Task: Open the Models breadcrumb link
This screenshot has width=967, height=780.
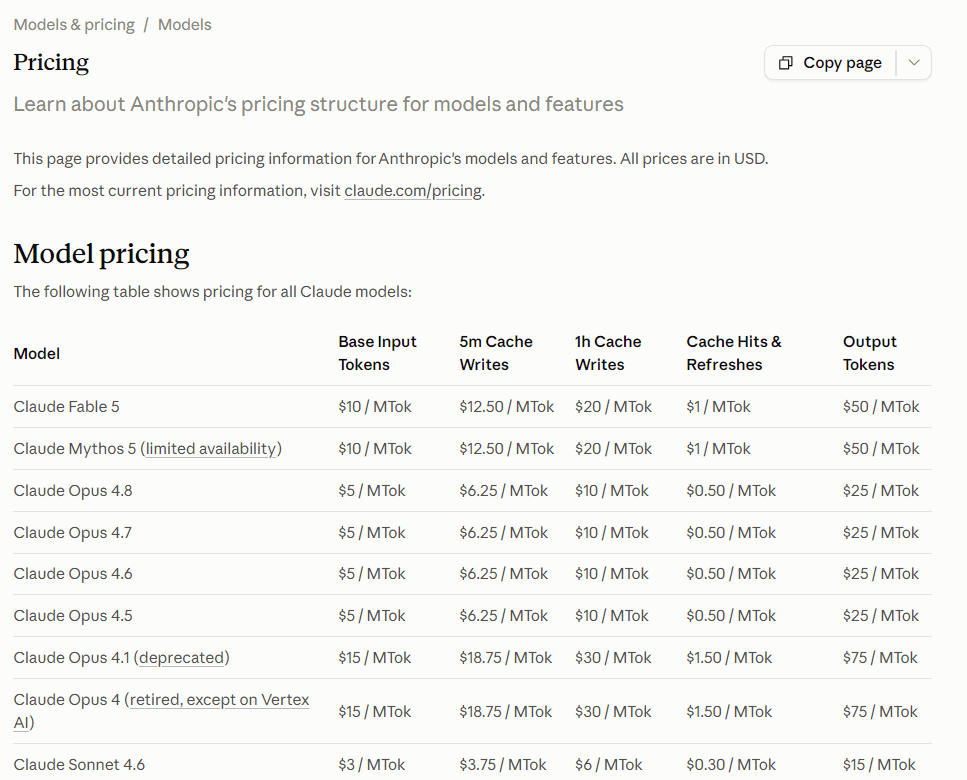Action: click(x=184, y=25)
